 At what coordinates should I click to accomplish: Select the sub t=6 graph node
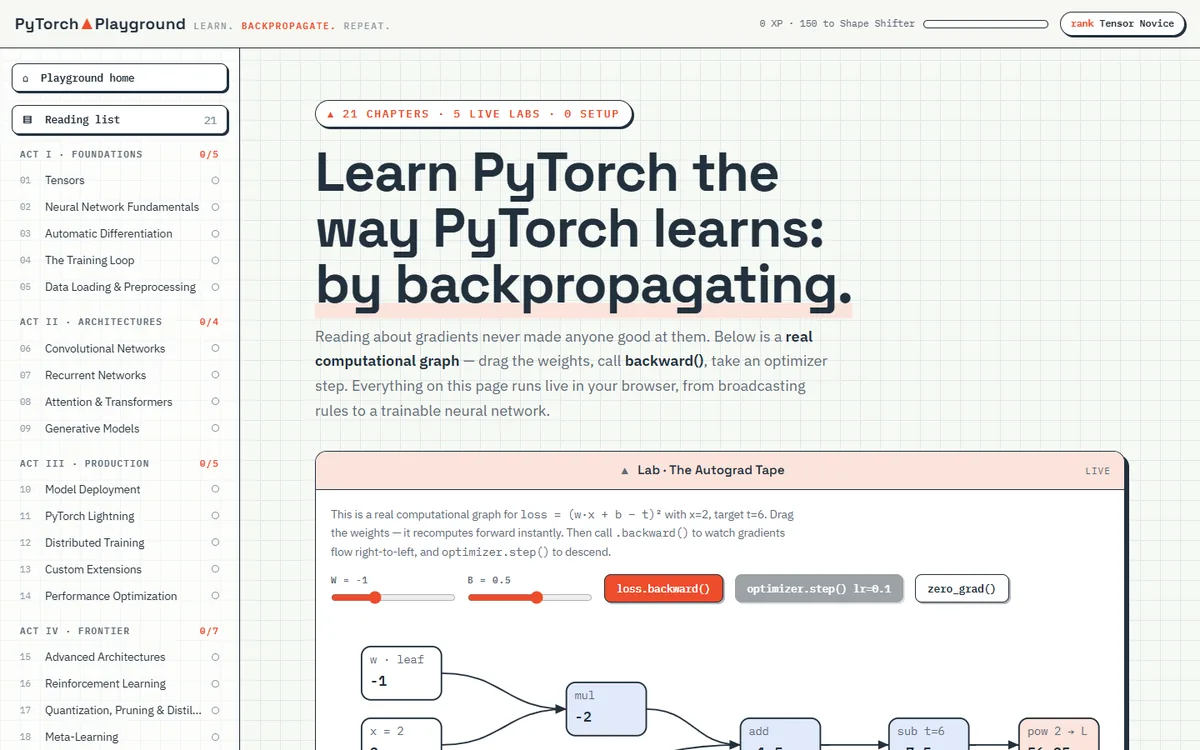pyautogui.click(x=929, y=734)
